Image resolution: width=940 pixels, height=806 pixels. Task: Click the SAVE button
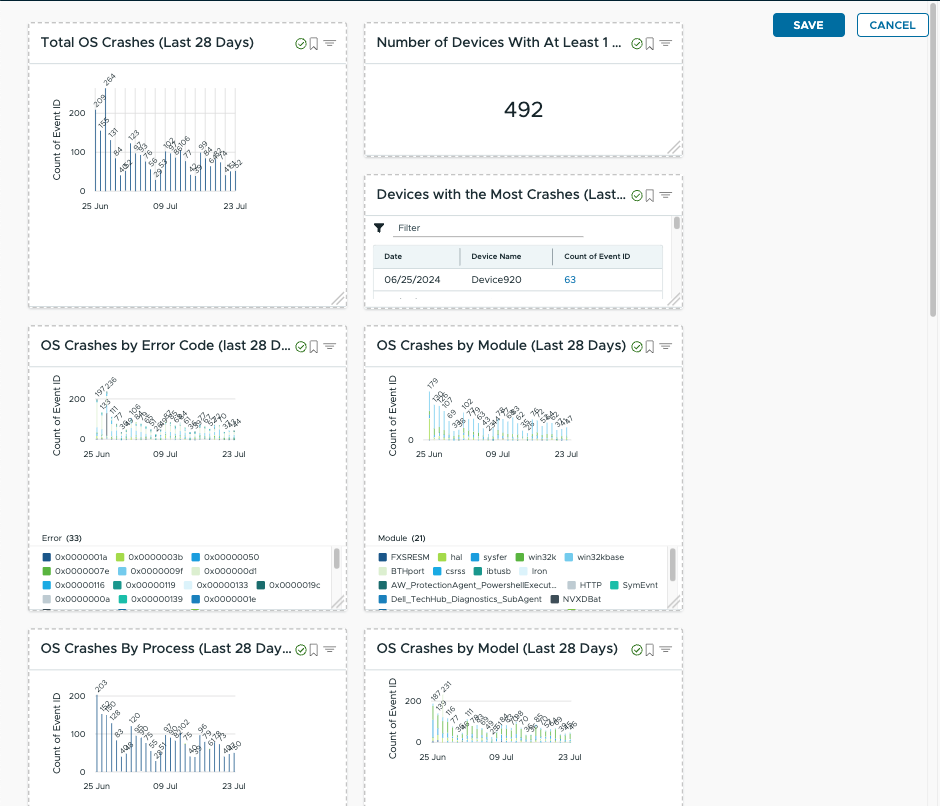pyautogui.click(x=808, y=25)
